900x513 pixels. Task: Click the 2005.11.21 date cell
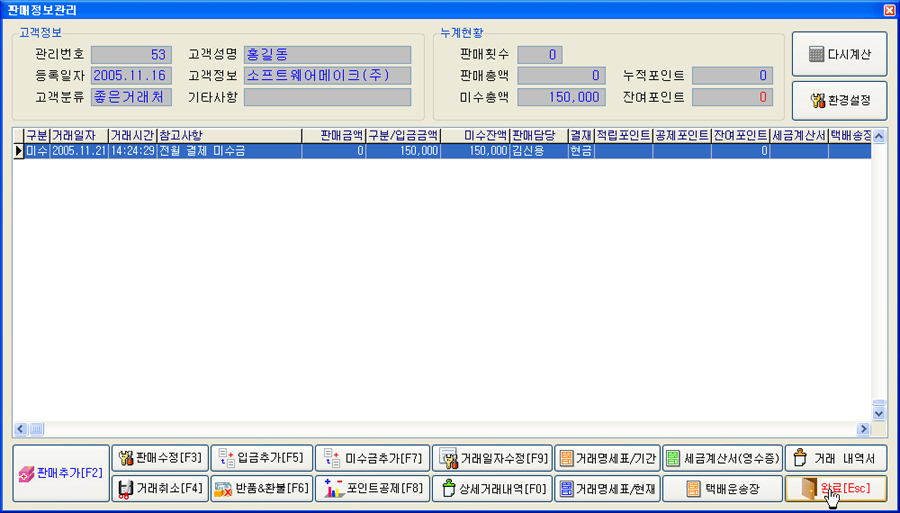coord(79,151)
